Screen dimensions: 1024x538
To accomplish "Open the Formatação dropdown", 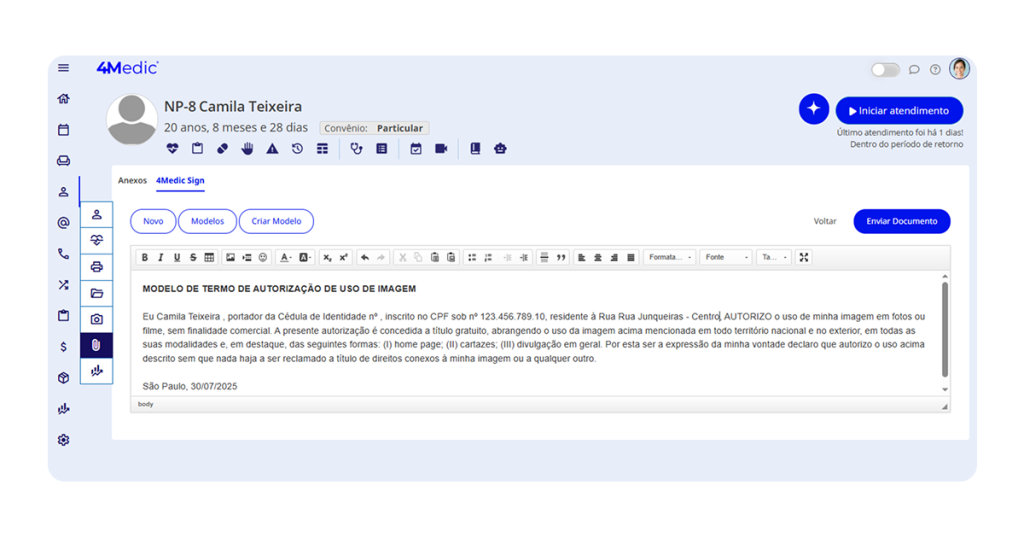I will 670,257.
